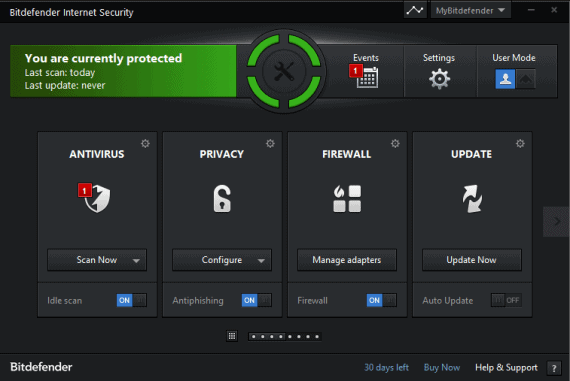
Task: Click the 'Last scan: today' text
Action: click(60, 73)
